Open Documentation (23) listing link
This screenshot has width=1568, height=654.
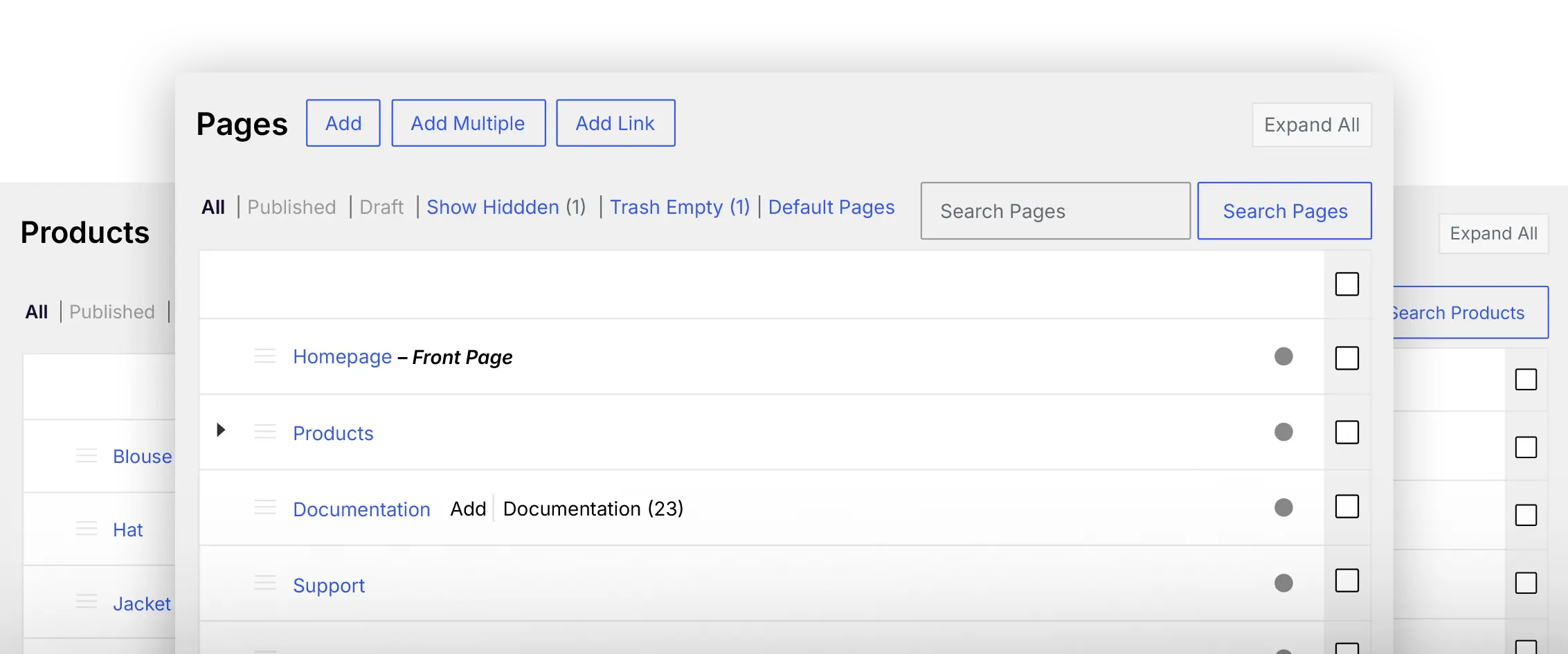[x=593, y=509]
